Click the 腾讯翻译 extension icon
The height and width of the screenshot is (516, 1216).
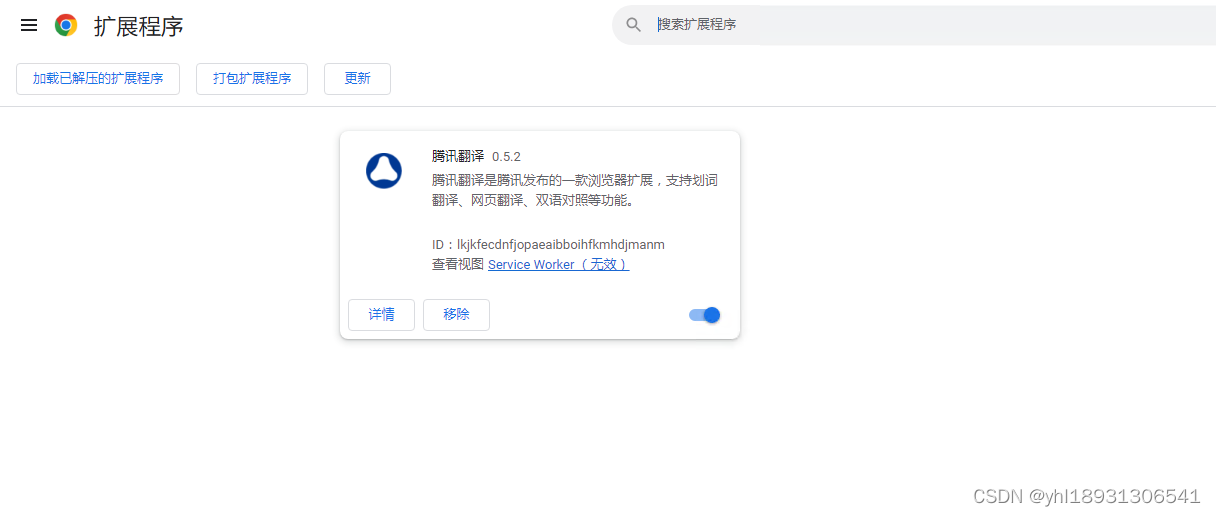383,171
